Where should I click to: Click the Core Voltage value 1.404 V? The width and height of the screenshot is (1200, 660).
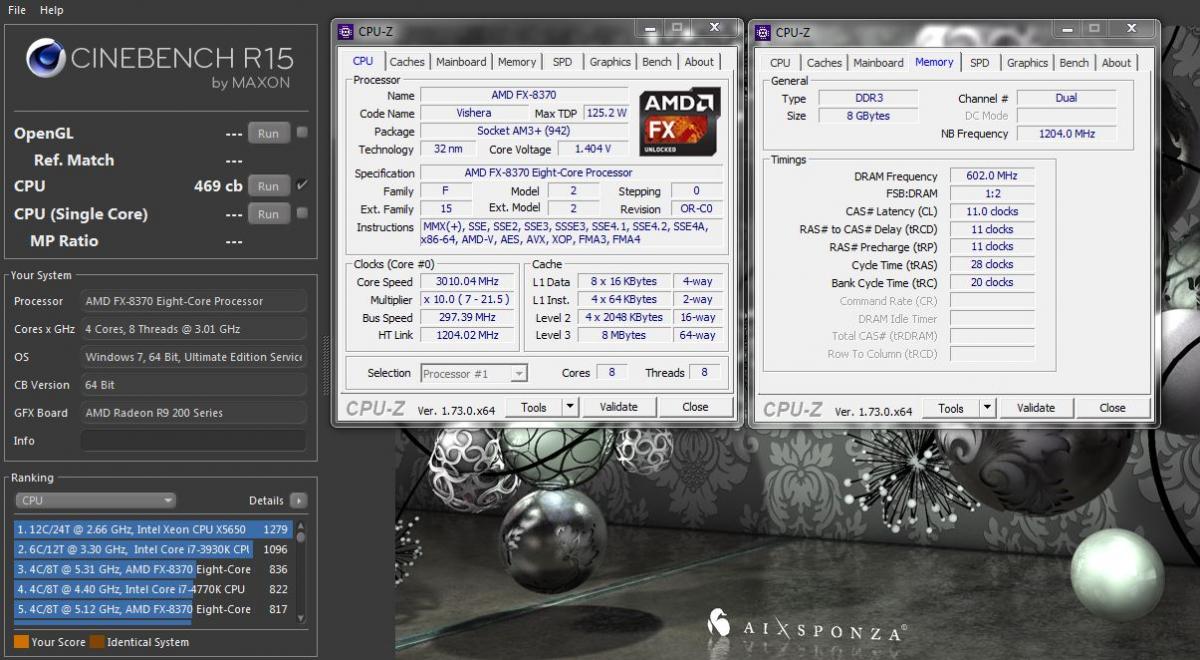[x=592, y=149]
